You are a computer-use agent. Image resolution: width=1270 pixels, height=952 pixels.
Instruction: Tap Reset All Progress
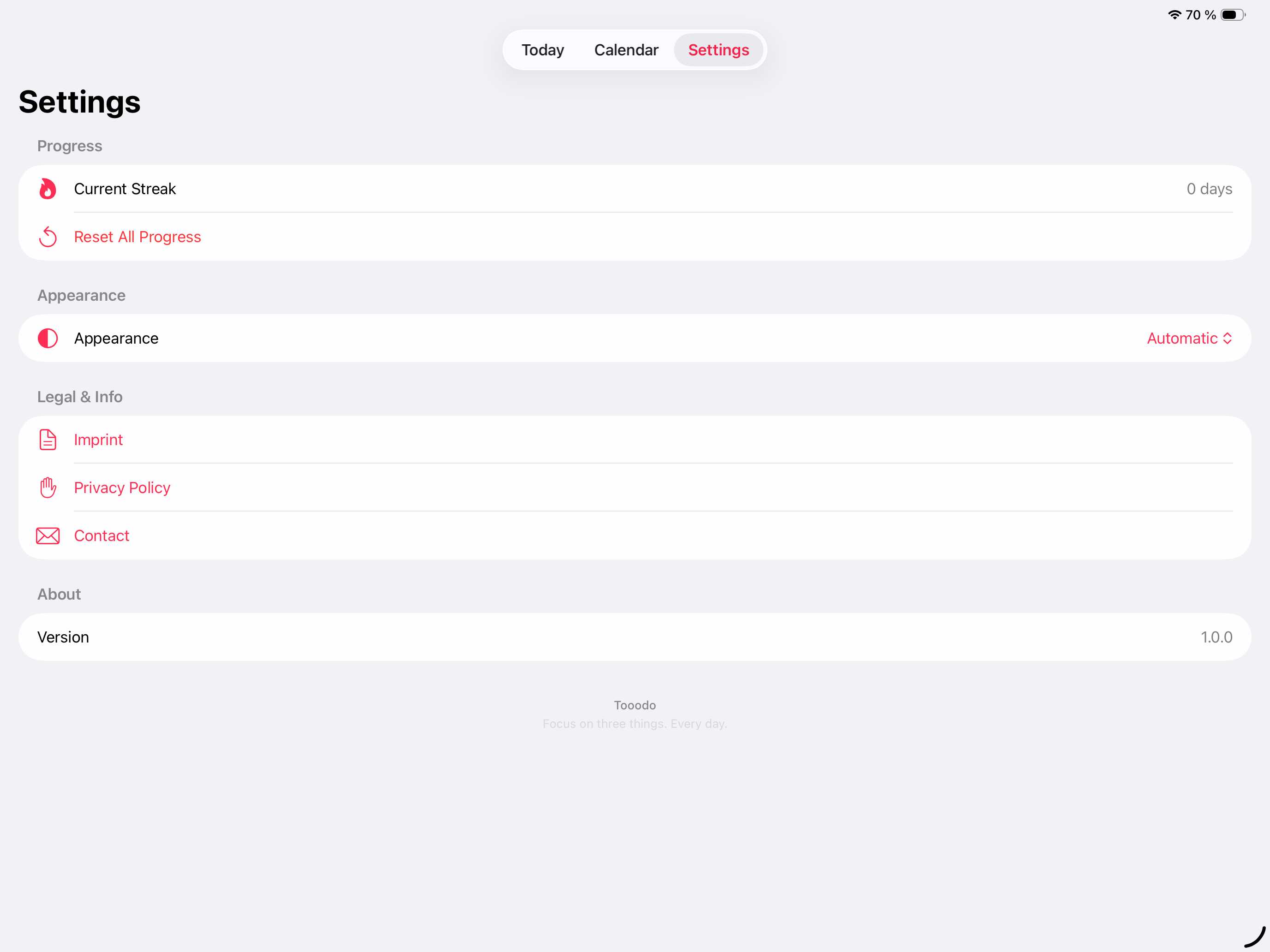137,237
